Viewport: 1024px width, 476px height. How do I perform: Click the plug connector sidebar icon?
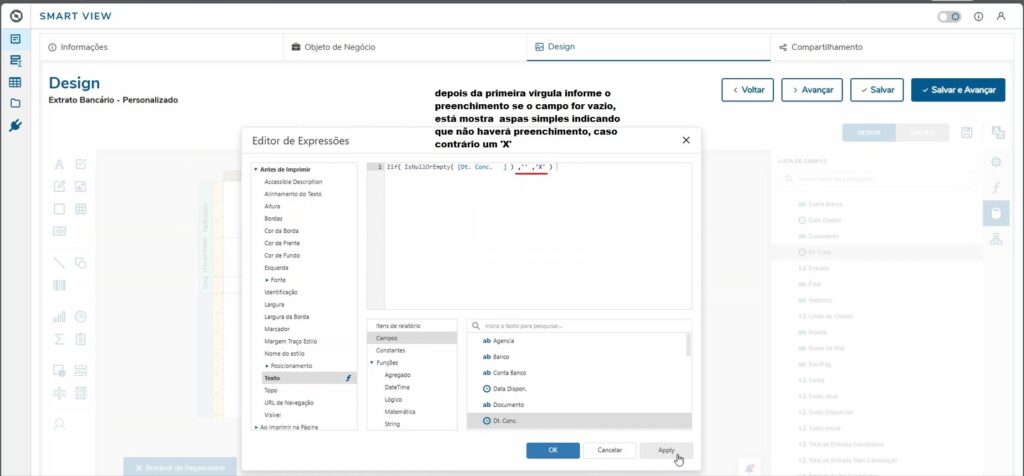click(15, 125)
